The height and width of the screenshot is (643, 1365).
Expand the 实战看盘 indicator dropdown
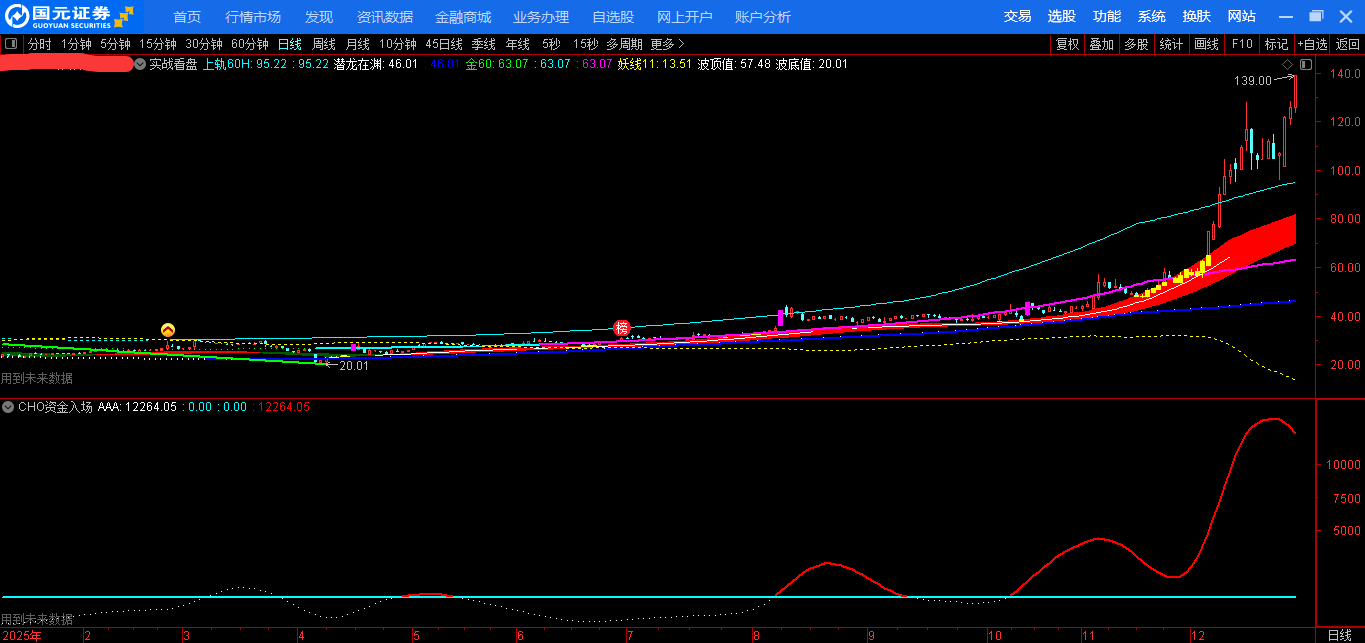pyautogui.click(x=140, y=64)
